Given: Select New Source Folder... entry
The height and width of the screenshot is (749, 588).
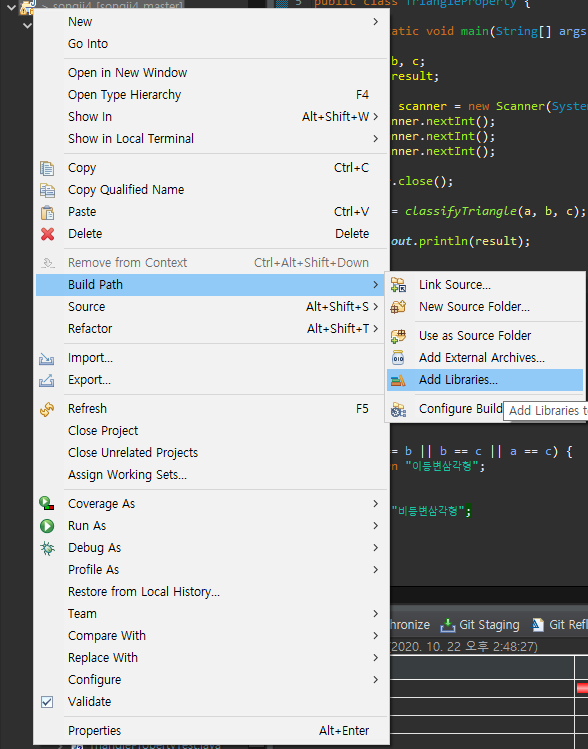Looking at the screenshot, I should click(485, 307).
